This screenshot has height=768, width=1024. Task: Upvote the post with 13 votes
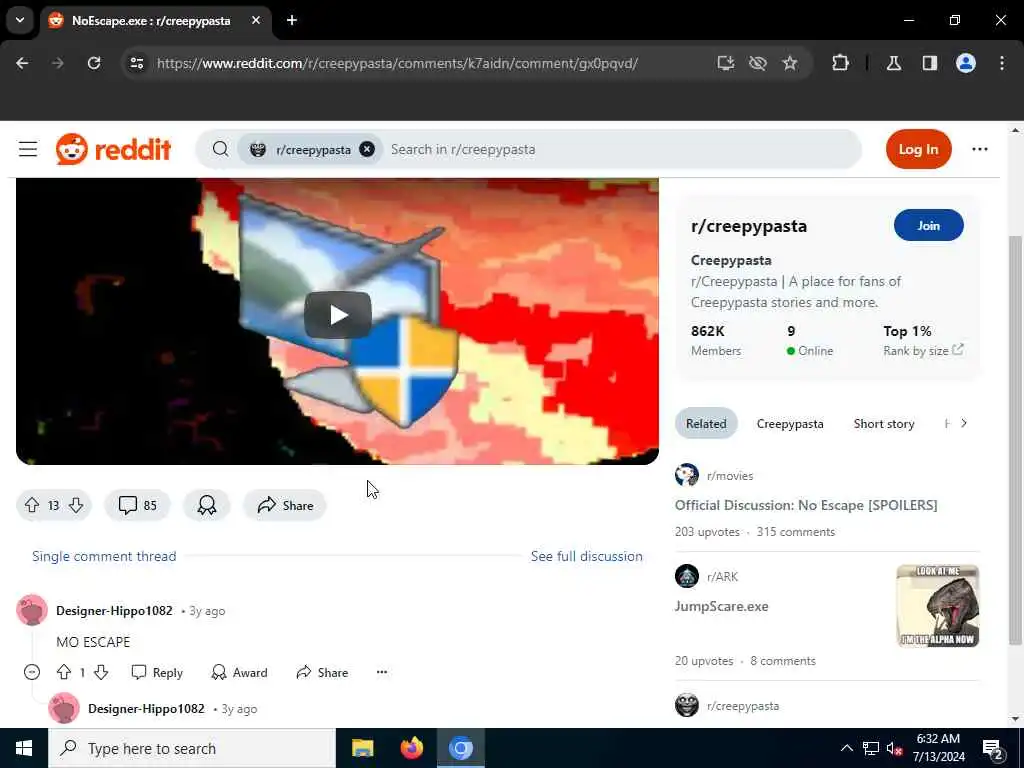coord(32,505)
